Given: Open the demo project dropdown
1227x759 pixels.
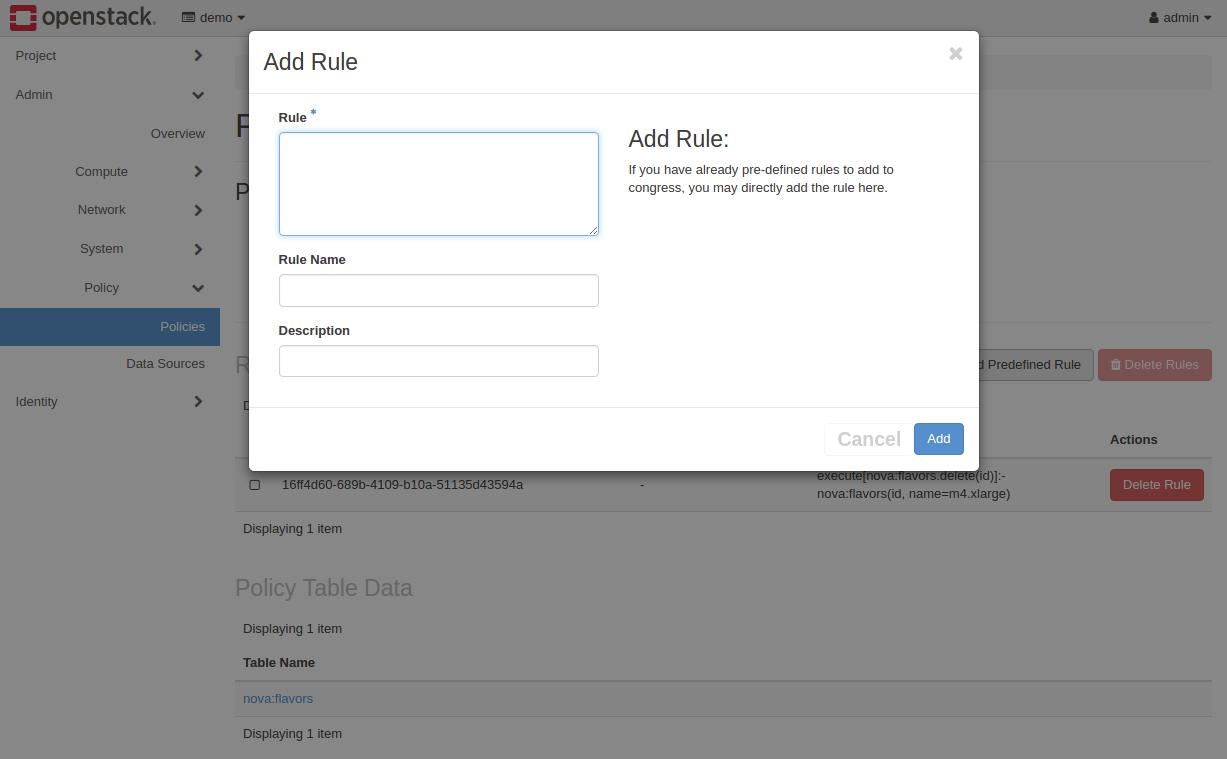Looking at the screenshot, I should click(213, 17).
